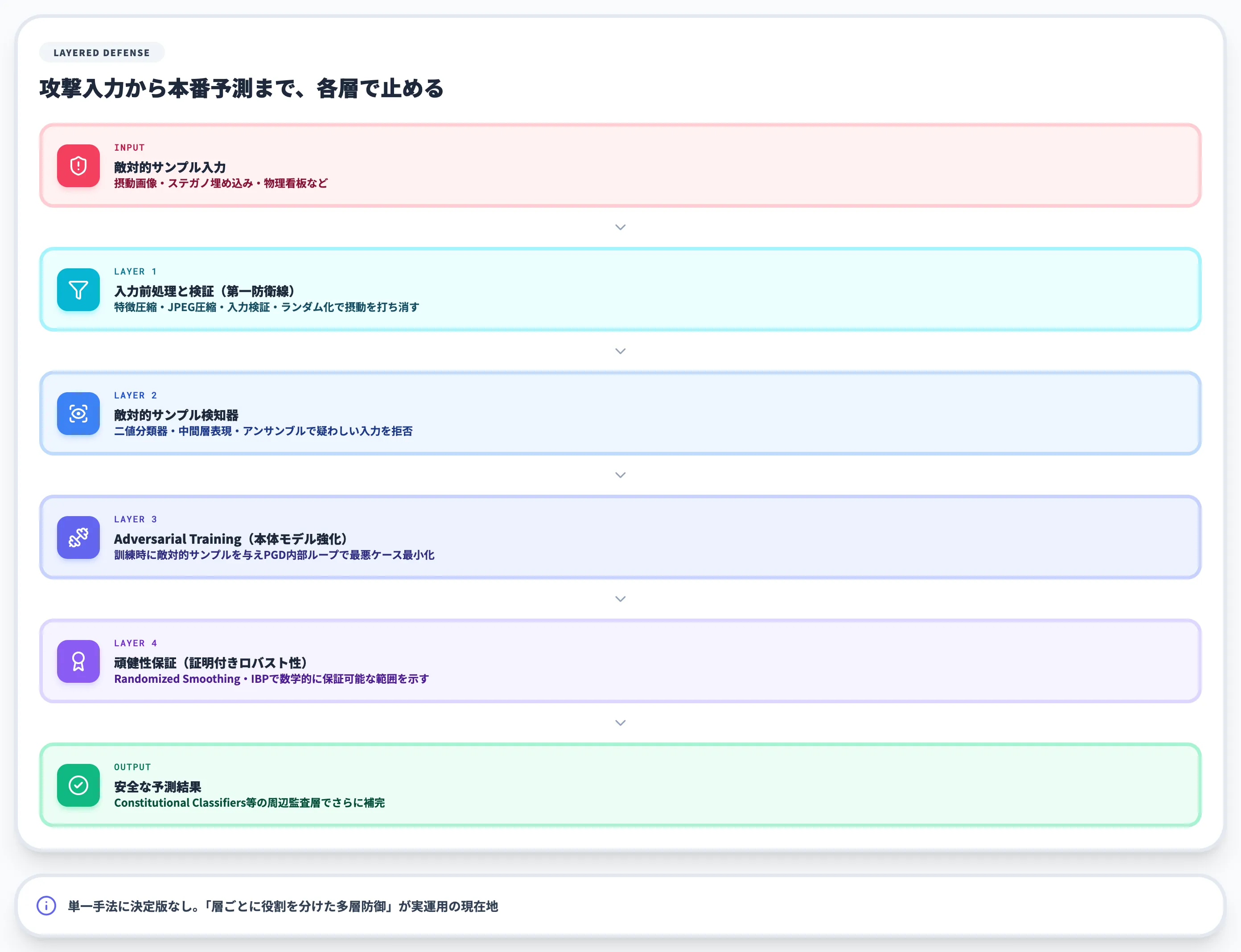Click chevron below the INPUT card

tap(620, 227)
